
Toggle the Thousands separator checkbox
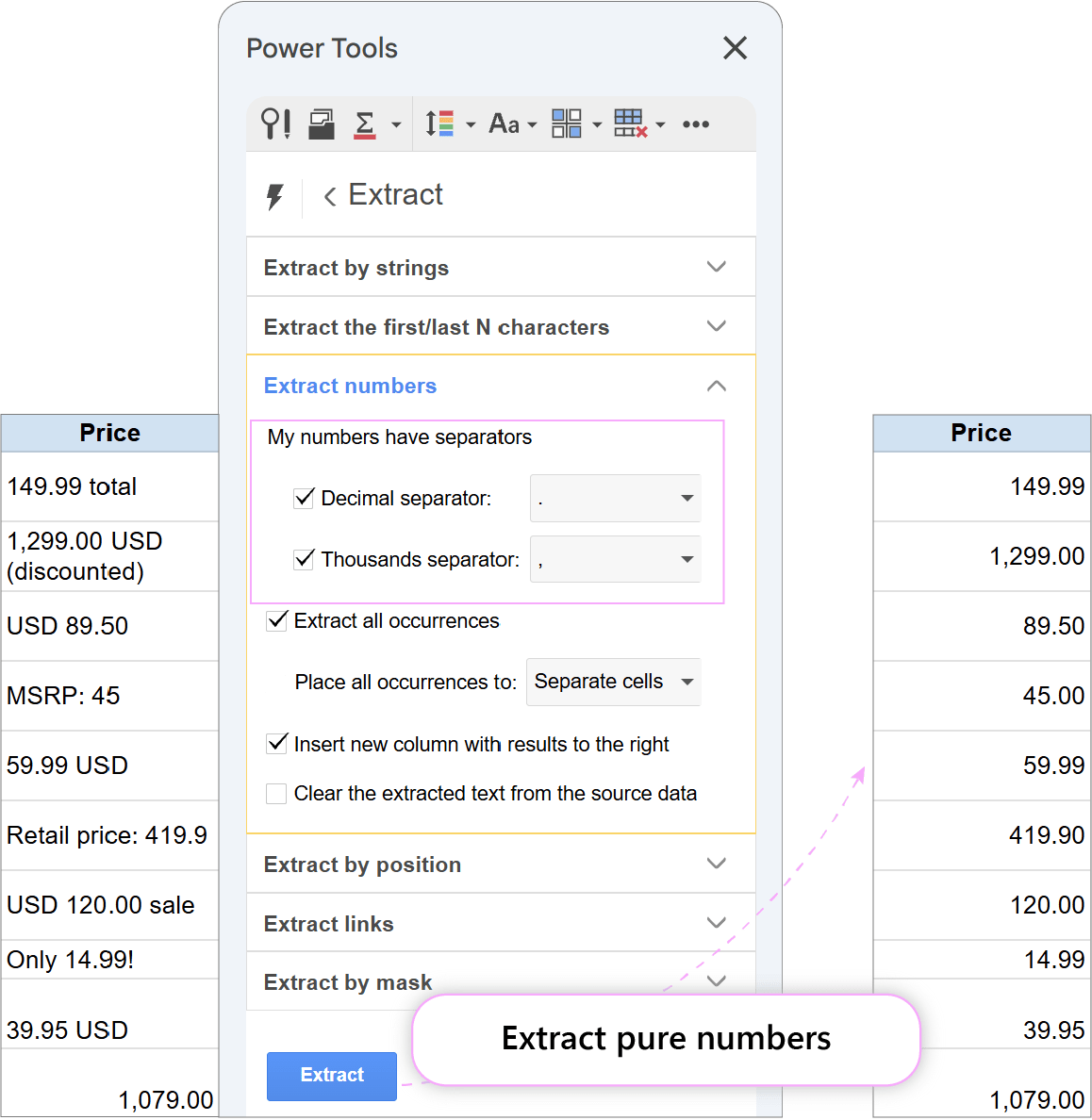(304, 558)
